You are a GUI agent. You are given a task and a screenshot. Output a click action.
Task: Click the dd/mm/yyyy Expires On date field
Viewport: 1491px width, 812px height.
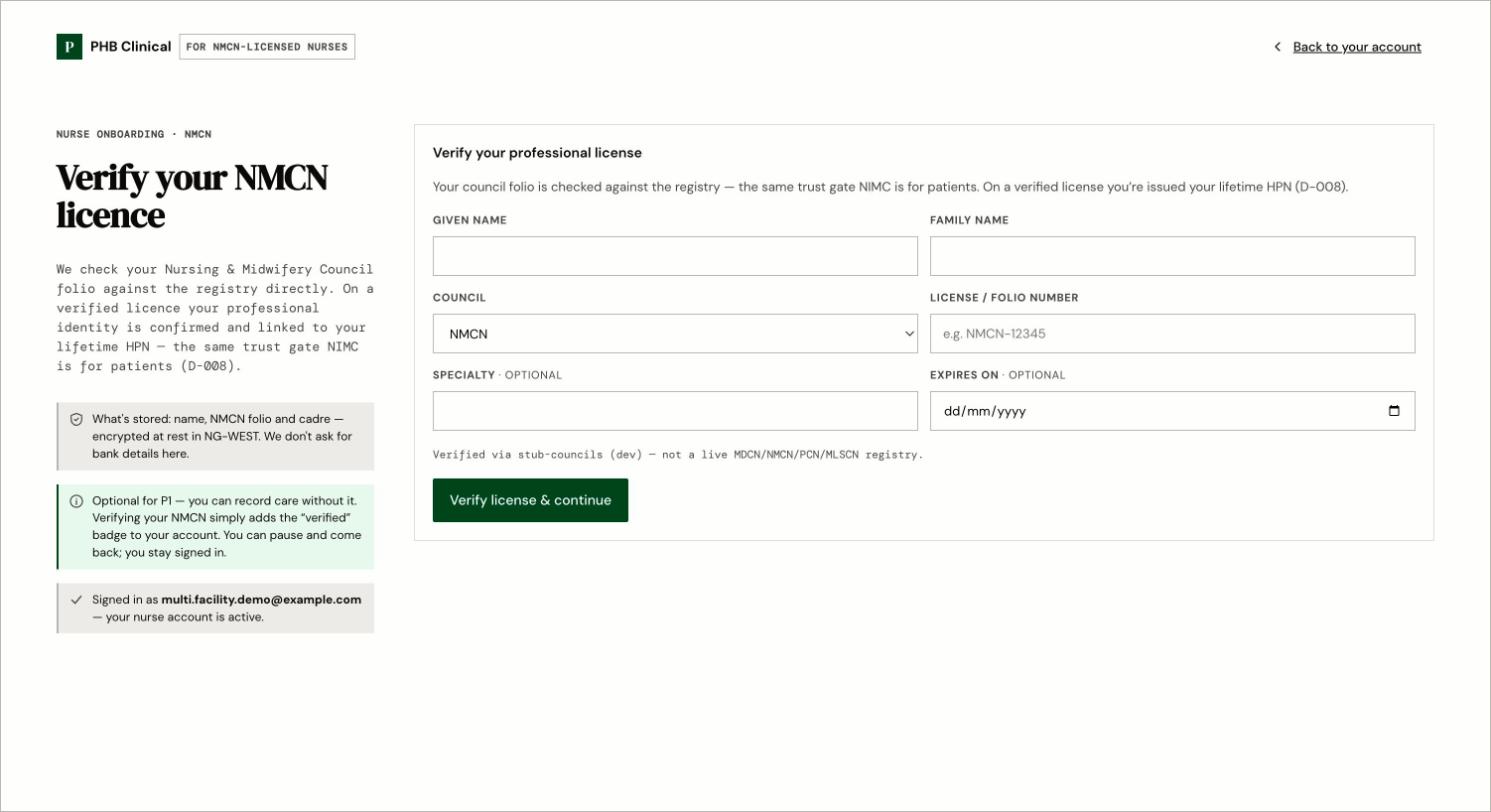[x=1172, y=411]
